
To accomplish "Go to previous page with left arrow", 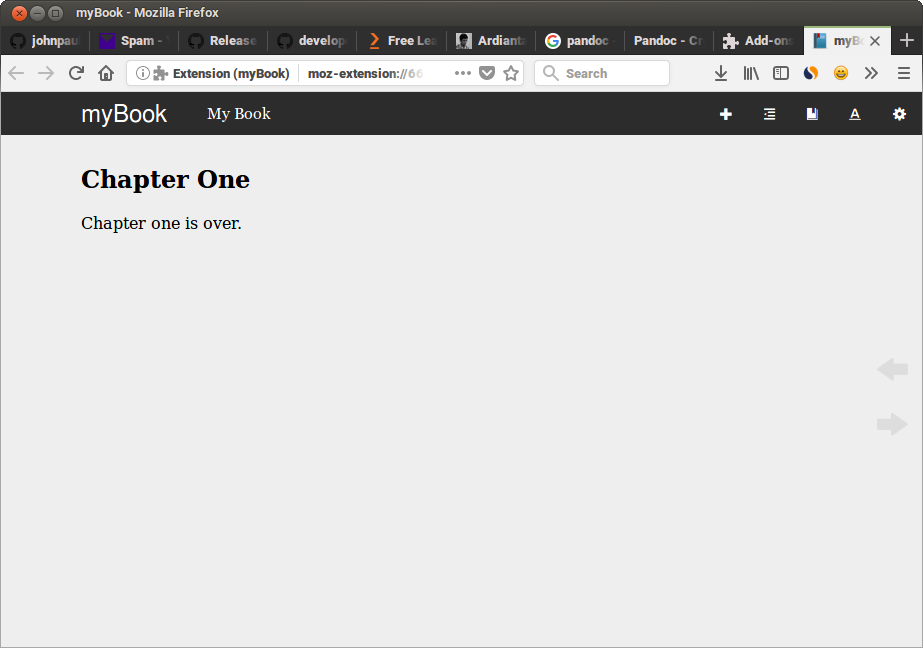I will pyautogui.click(x=892, y=370).
